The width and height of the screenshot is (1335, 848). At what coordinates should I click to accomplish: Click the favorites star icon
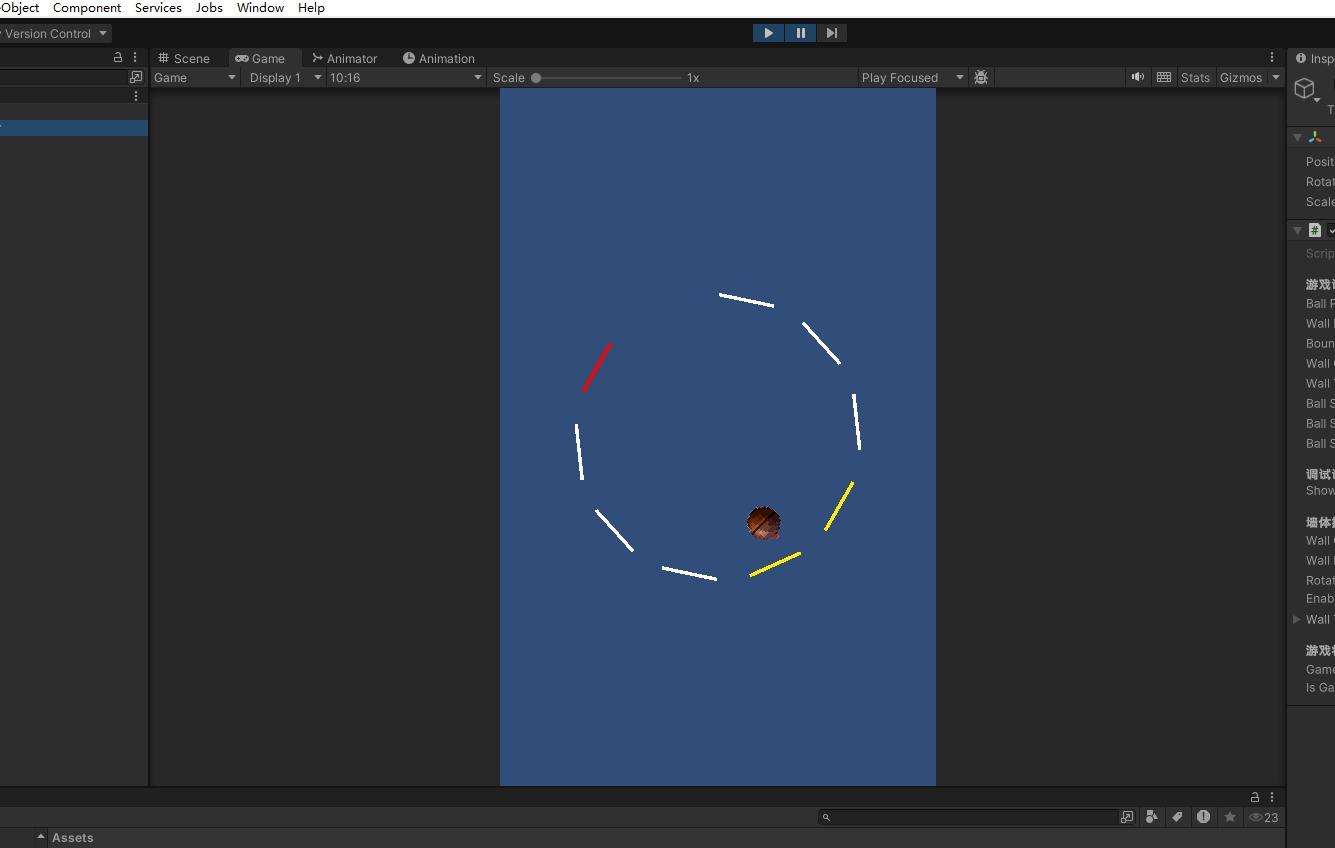coord(1230,817)
